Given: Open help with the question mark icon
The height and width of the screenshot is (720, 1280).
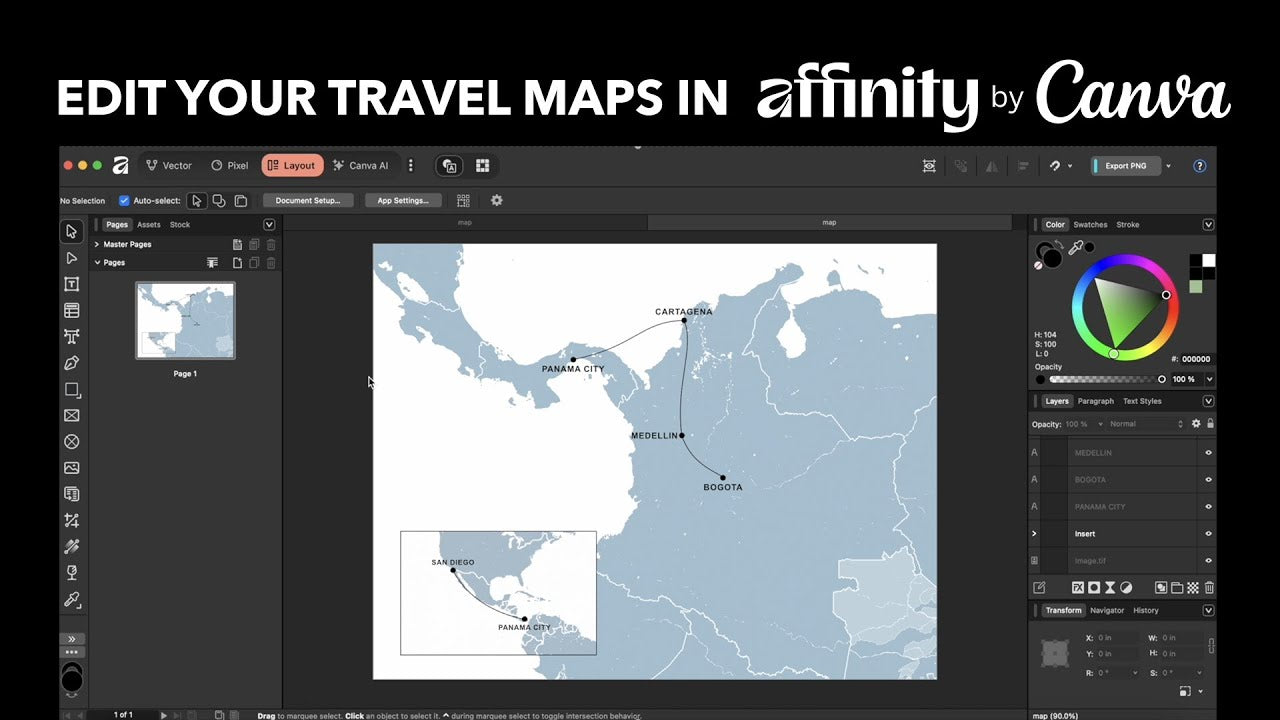Looking at the screenshot, I should pyautogui.click(x=1200, y=166).
